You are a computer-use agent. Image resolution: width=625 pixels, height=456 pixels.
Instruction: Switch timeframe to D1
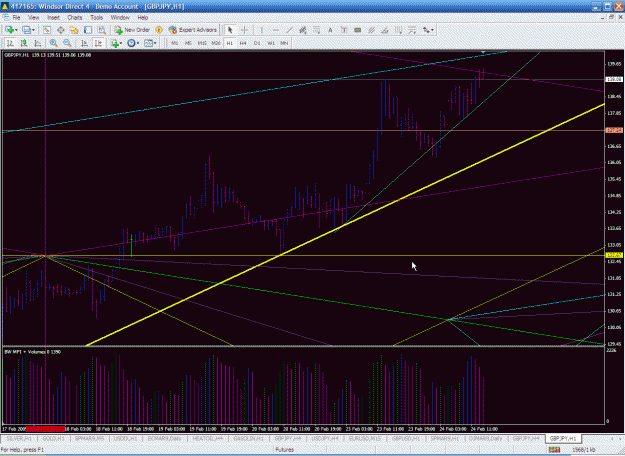pyautogui.click(x=257, y=43)
